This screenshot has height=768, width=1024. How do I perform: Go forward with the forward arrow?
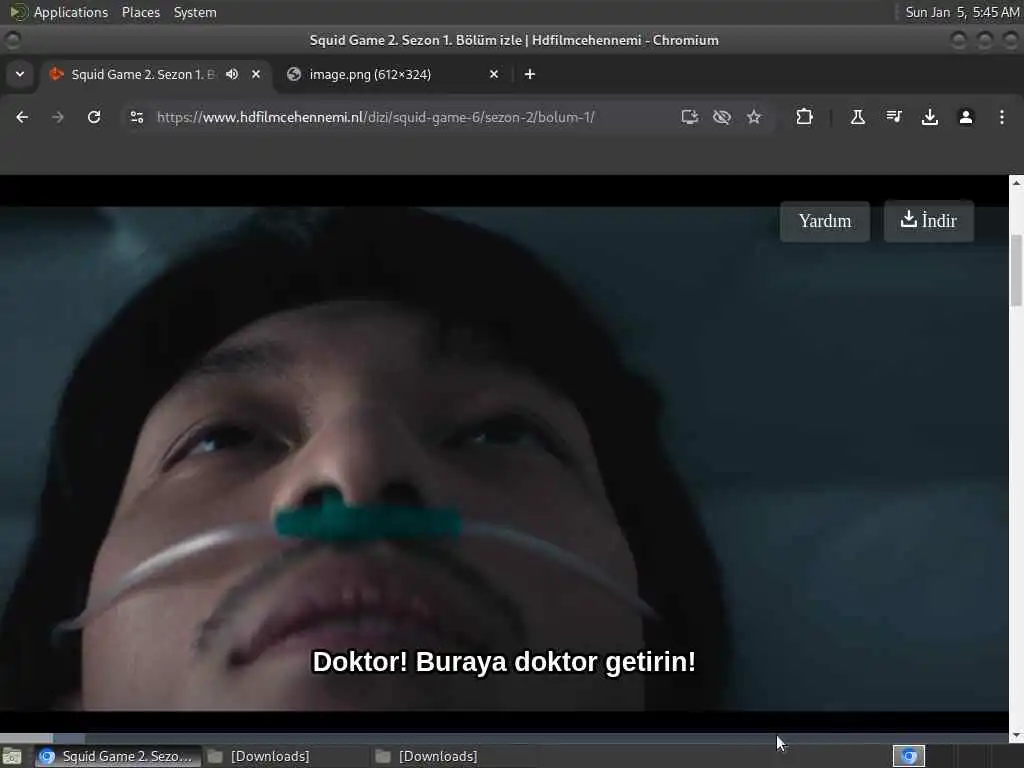click(x=57, y=117)
